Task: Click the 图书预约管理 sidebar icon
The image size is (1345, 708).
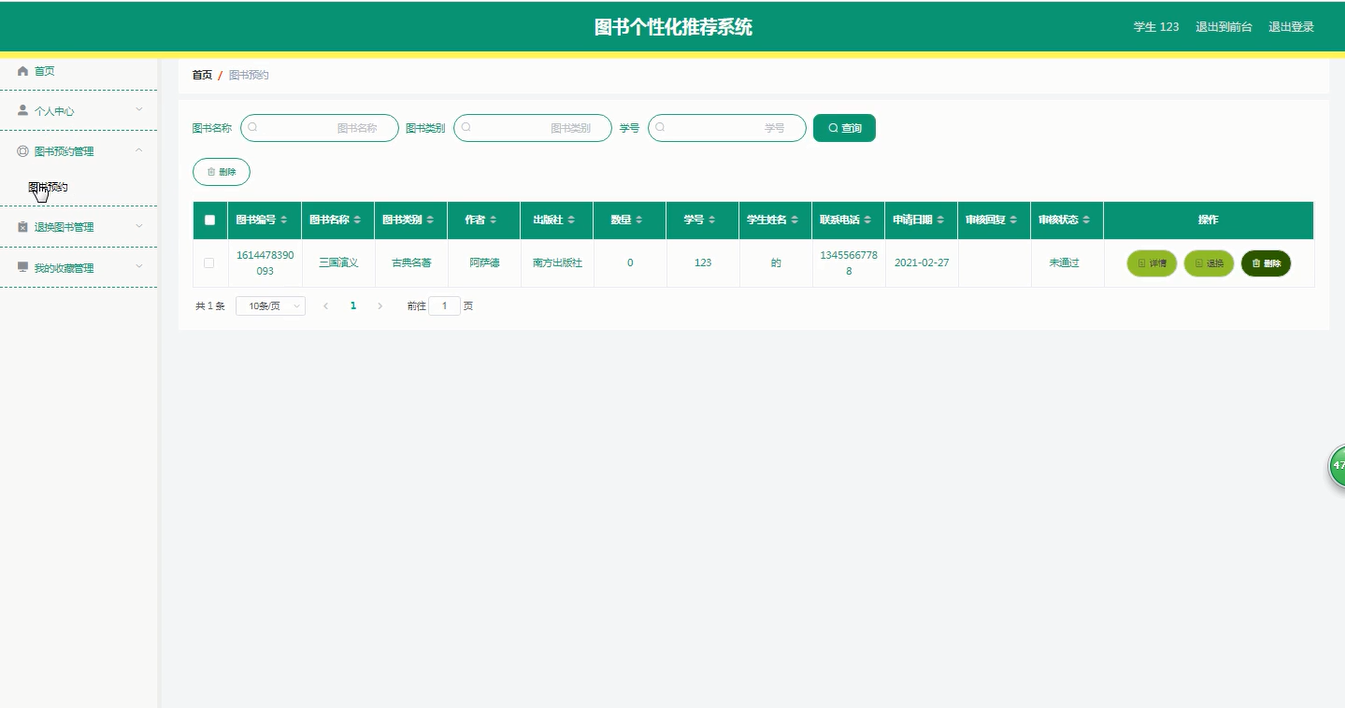Action: pyautogui.click(x=23, y=151)
